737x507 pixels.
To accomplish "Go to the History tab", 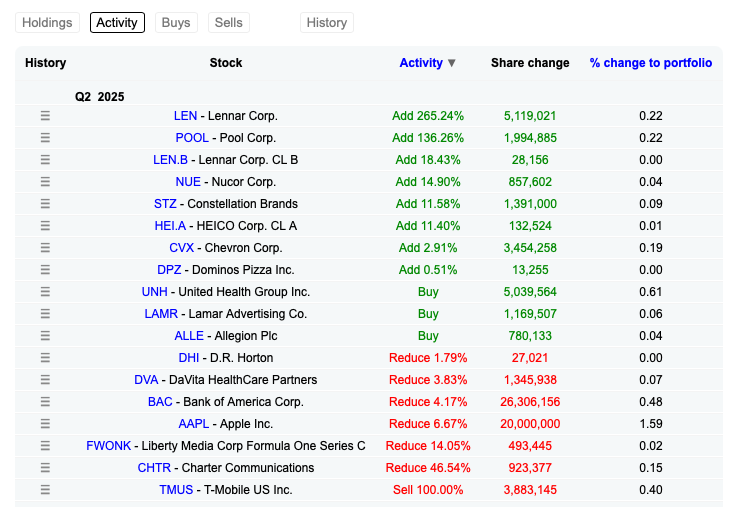I will tap(327, 23).
